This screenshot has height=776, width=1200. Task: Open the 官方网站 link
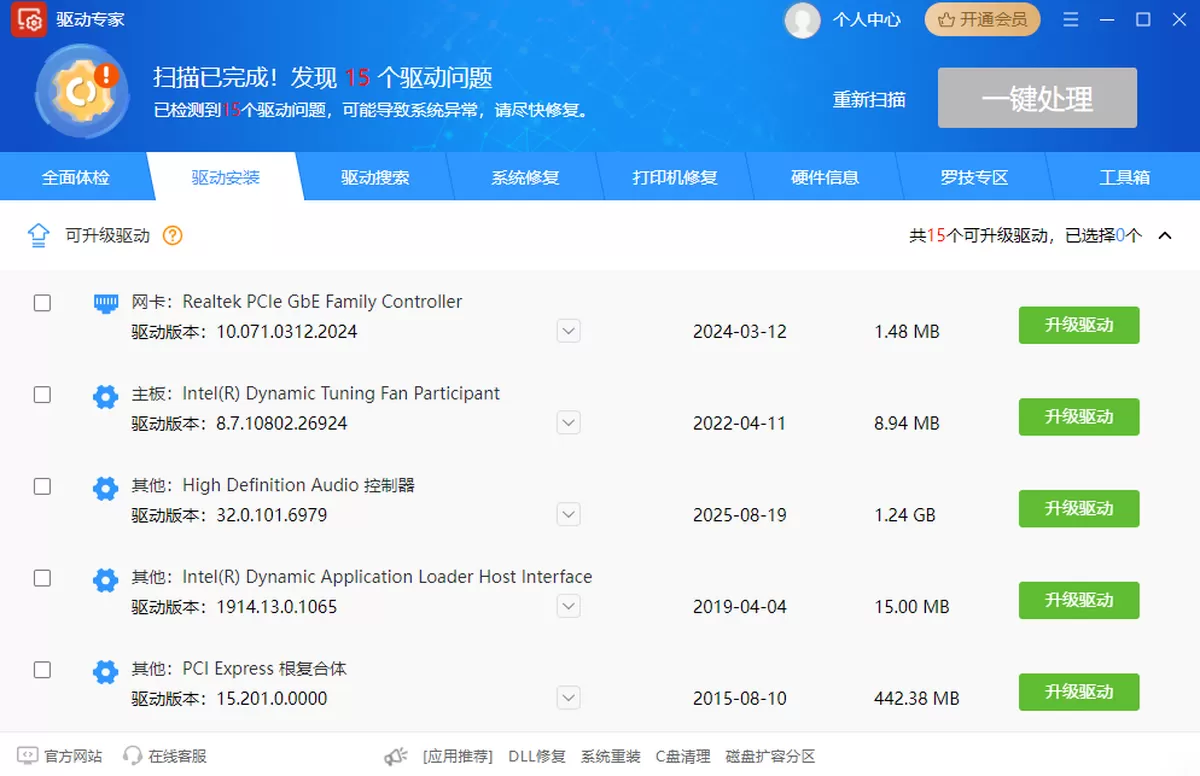[x=73, y=756]
